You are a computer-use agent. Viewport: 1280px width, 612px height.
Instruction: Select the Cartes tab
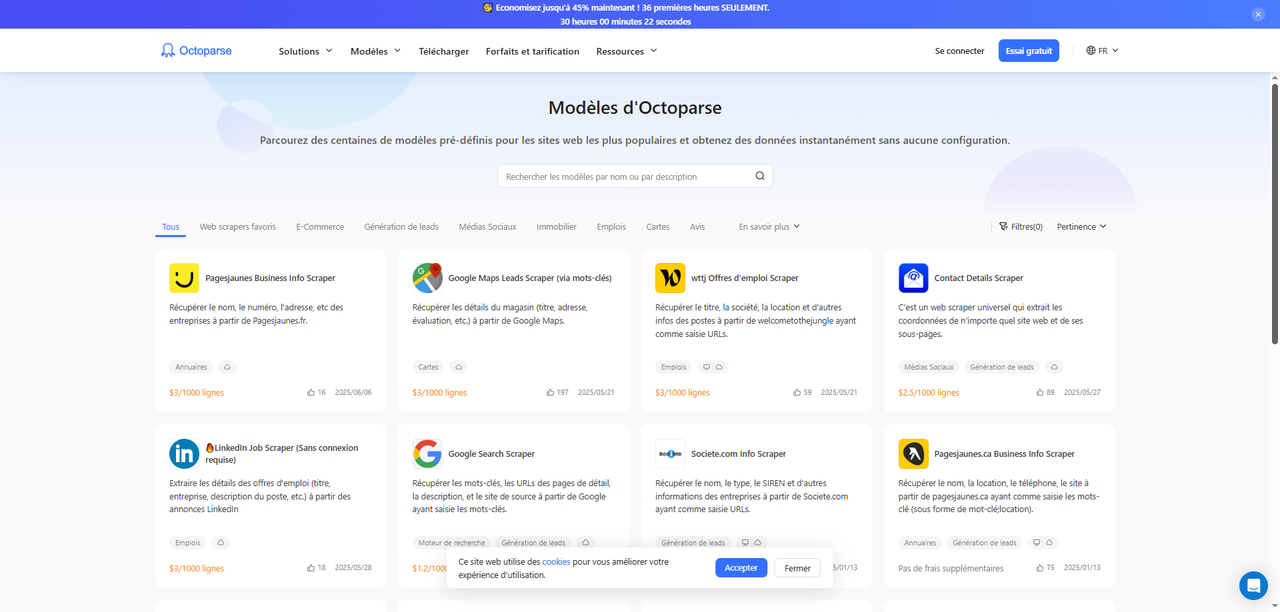[x=658, y=227]
